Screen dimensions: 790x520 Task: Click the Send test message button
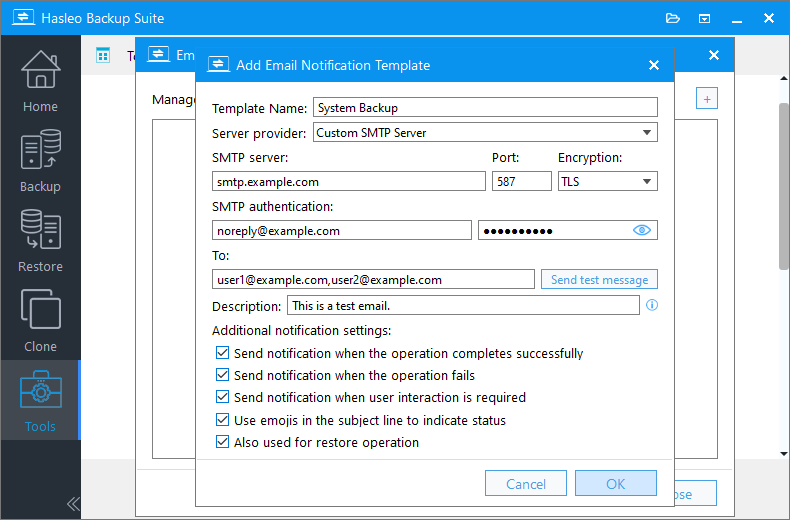click(599, 279)
